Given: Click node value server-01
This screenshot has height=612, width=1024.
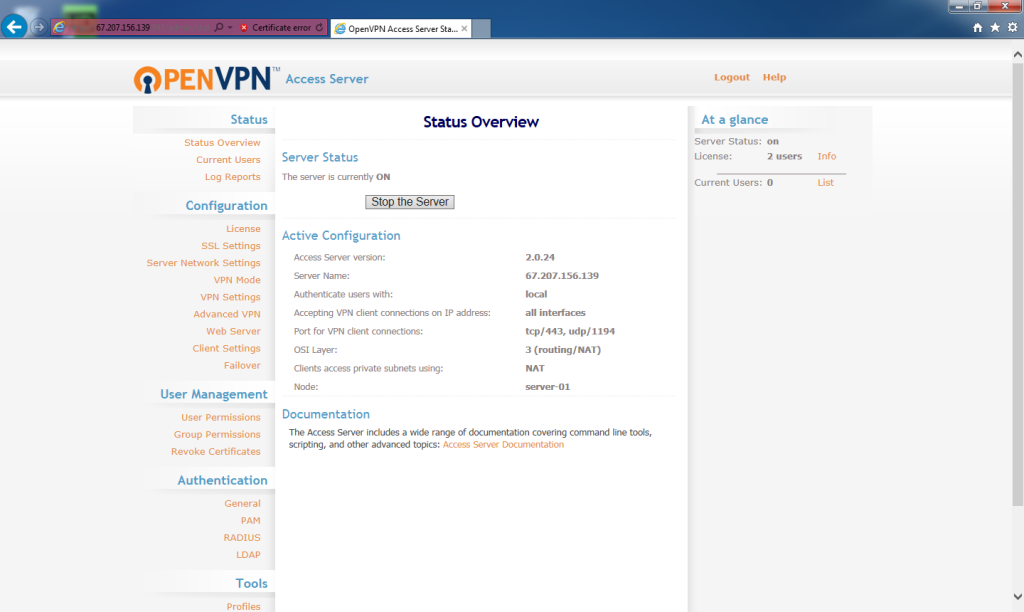Looking at the screenshot, I should [x=547, y=387].
